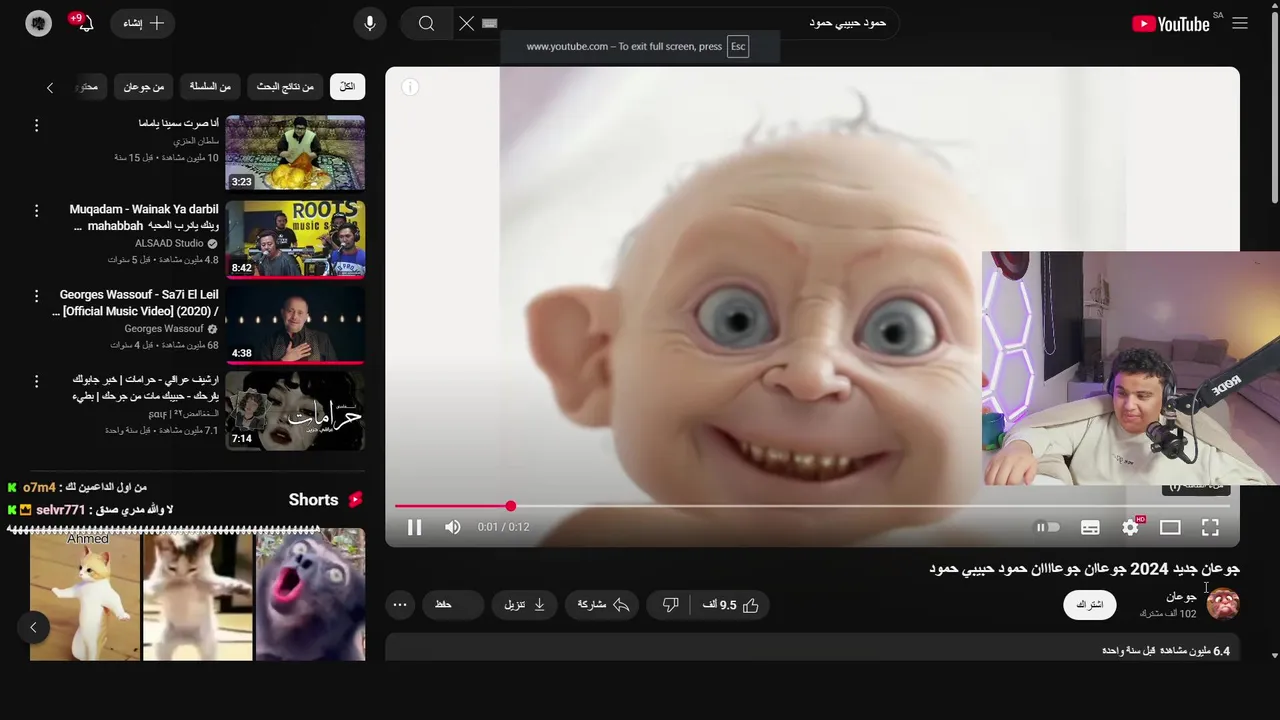Open more actions three-dot button below the video

coord(400,605)
